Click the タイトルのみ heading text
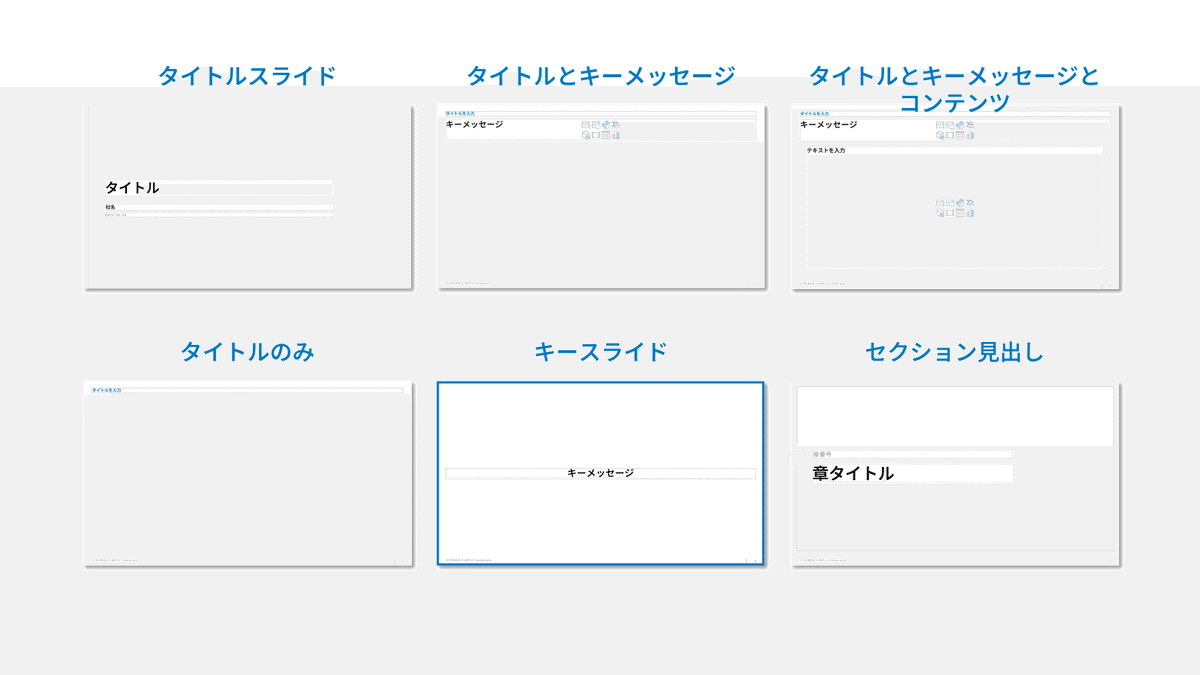 (247, 352)
